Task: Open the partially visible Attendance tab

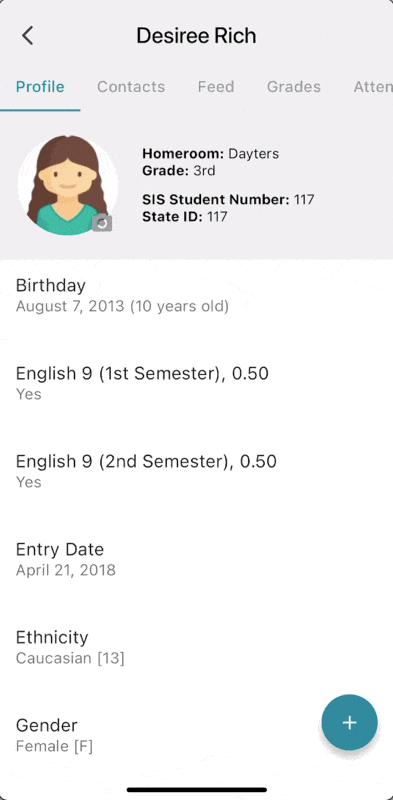Action: [373, 87]
